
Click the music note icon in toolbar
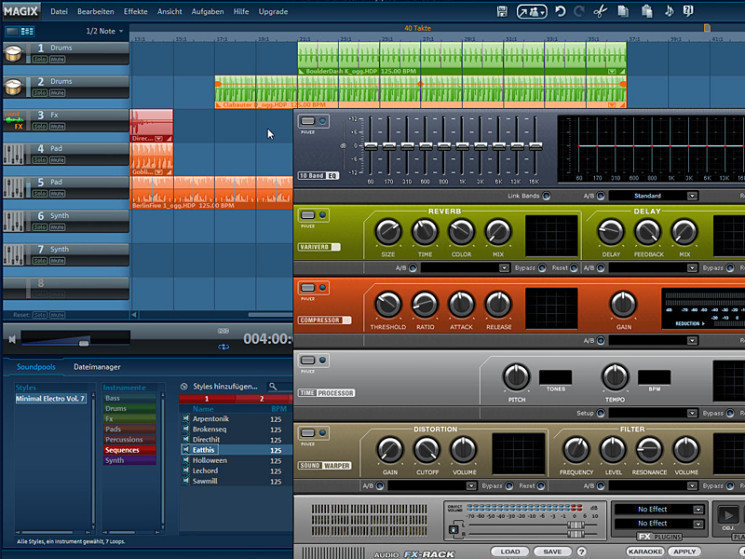click(x=669, y=10)
